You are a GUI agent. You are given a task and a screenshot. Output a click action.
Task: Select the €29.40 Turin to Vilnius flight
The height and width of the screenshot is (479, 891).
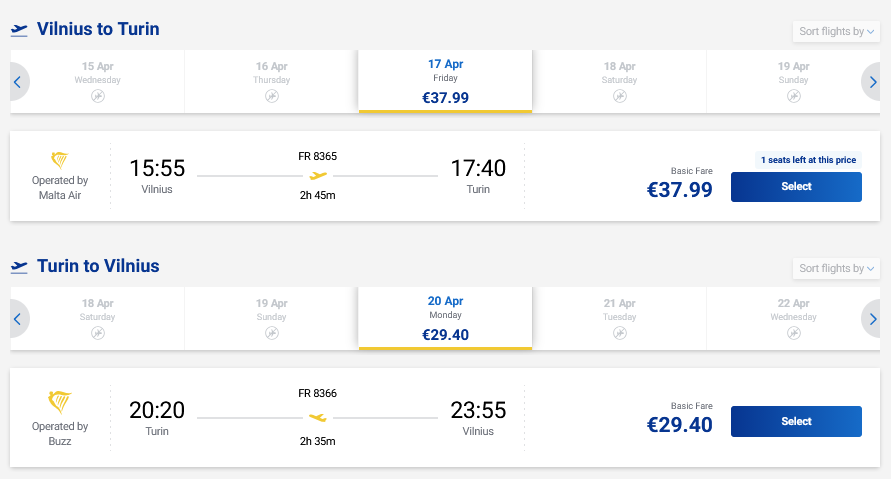pos(796,421)
